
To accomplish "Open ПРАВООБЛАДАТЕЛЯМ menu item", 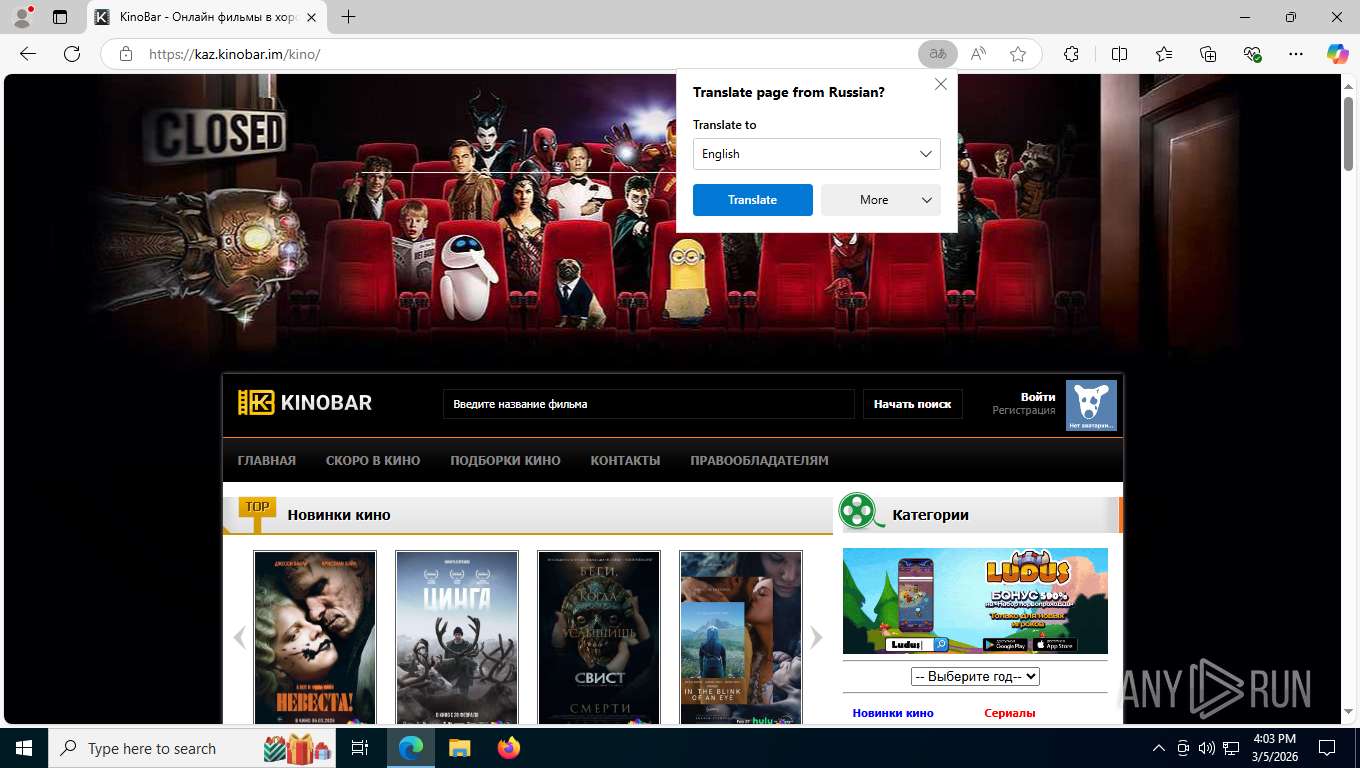I will click(759, 461).
